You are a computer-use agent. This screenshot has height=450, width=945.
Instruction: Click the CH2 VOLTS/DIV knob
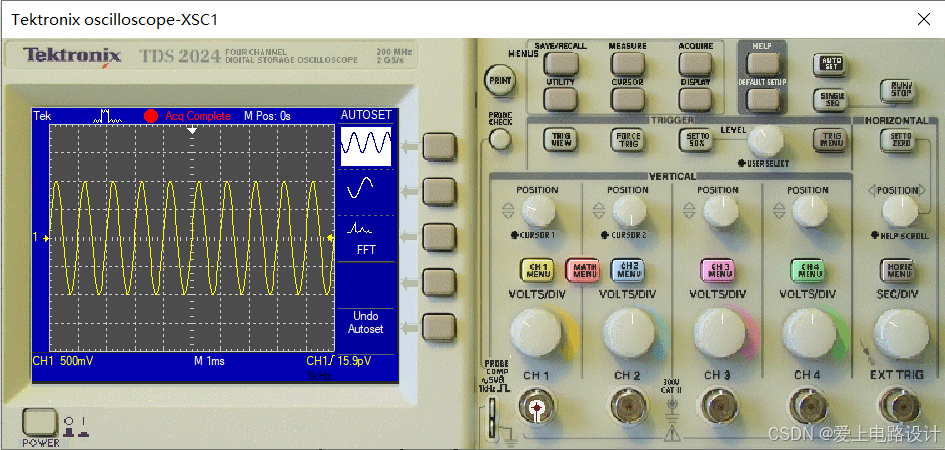point(629,333)
